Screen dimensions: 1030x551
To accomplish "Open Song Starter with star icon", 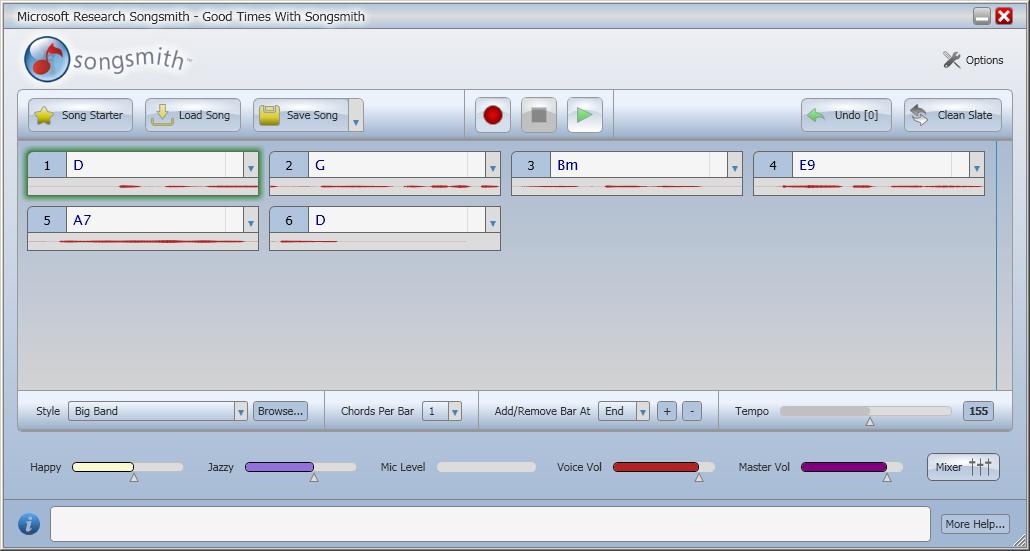I will point(80,116).
